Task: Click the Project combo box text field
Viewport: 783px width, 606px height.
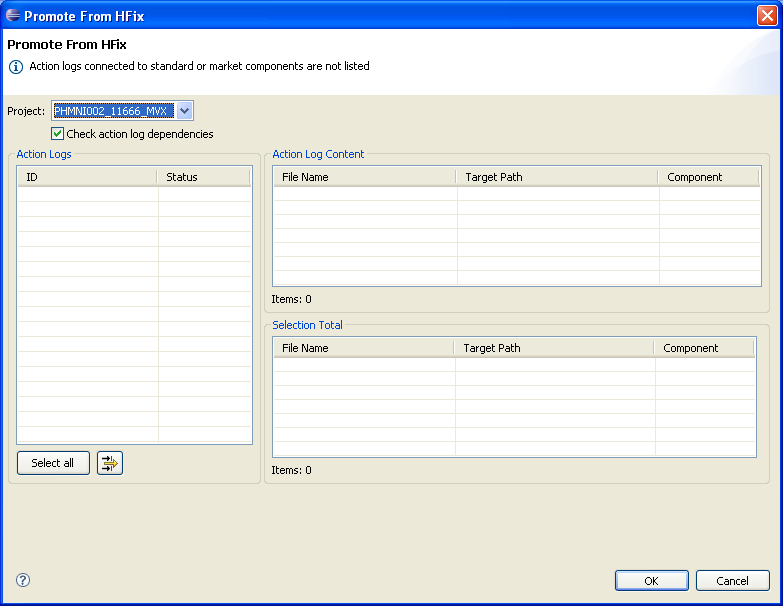Action: coord(112,111)
